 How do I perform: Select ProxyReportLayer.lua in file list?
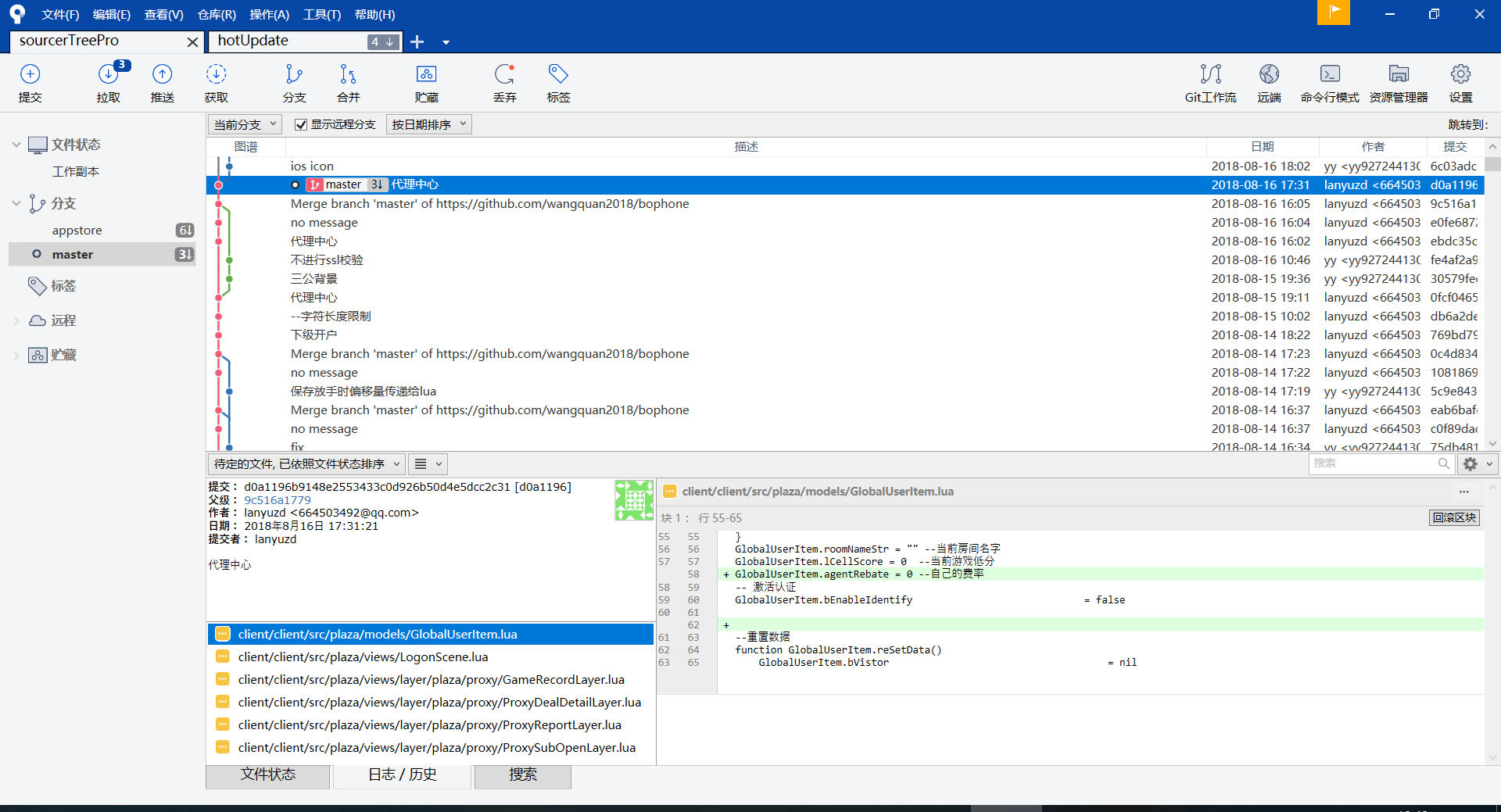pos(430,724)
